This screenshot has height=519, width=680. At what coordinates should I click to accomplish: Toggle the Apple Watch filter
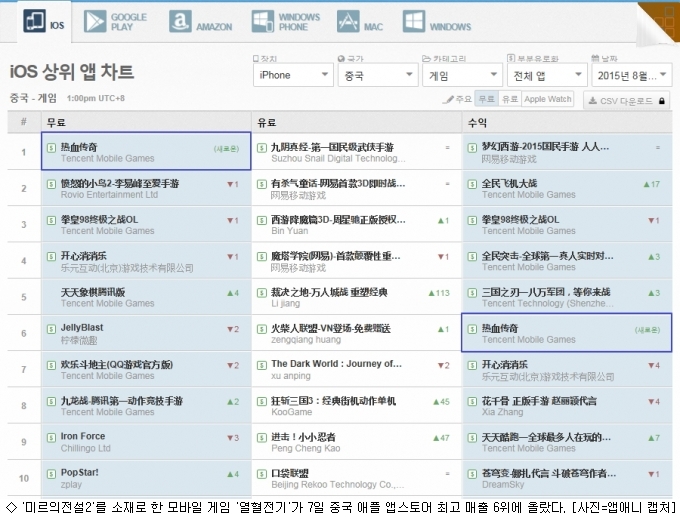(x=547, y=99)
